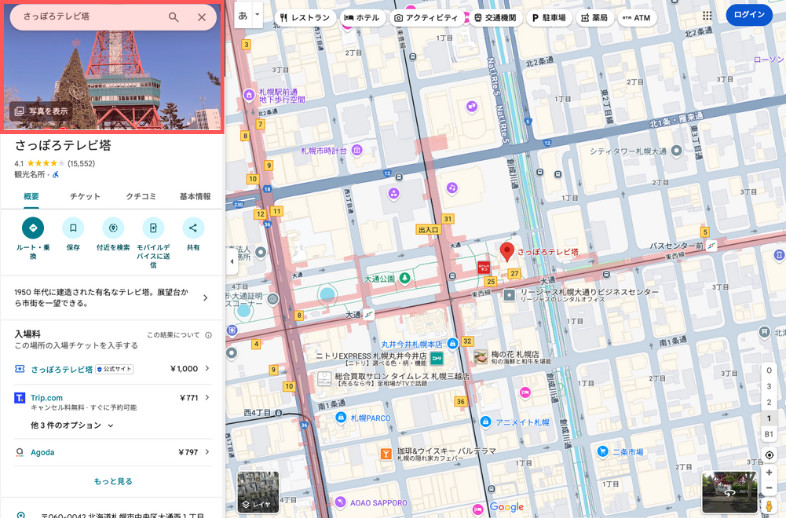786x518 pixels.
Task: Click the blue login button
Action: [749, 15]
